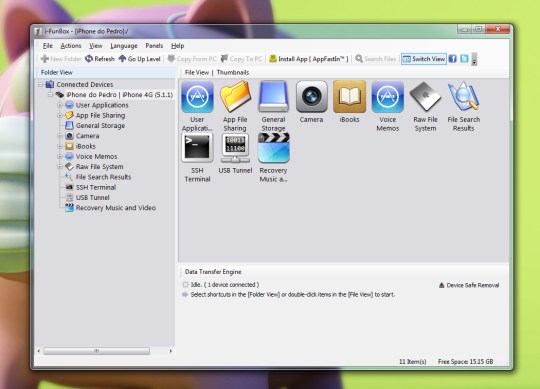Expand the Voice Memos tree node
This screenshot has width=540, height=389.
click(60, 156)
